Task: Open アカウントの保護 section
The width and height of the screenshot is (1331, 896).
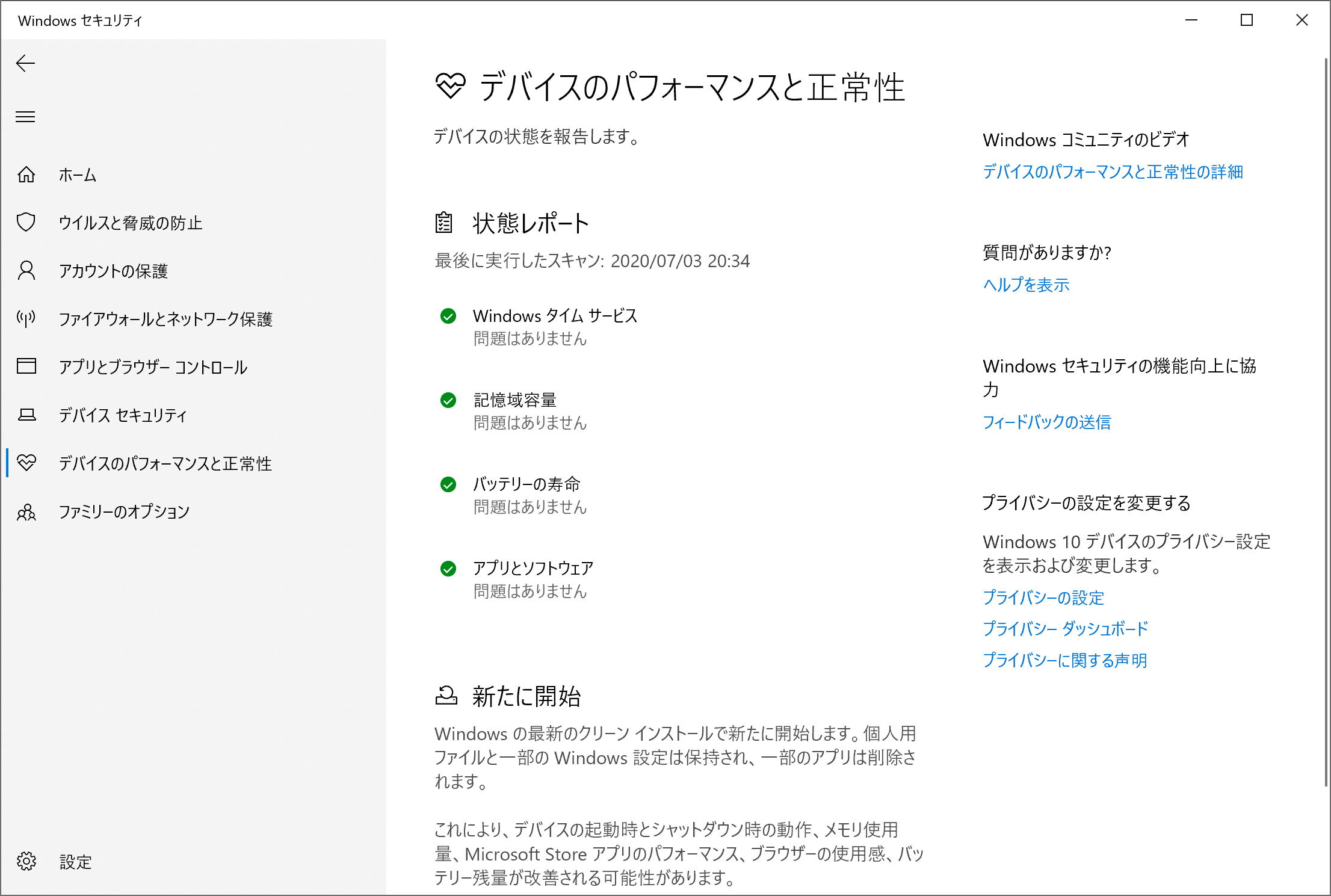Action: pyautogui.click(x=113, y=271)
